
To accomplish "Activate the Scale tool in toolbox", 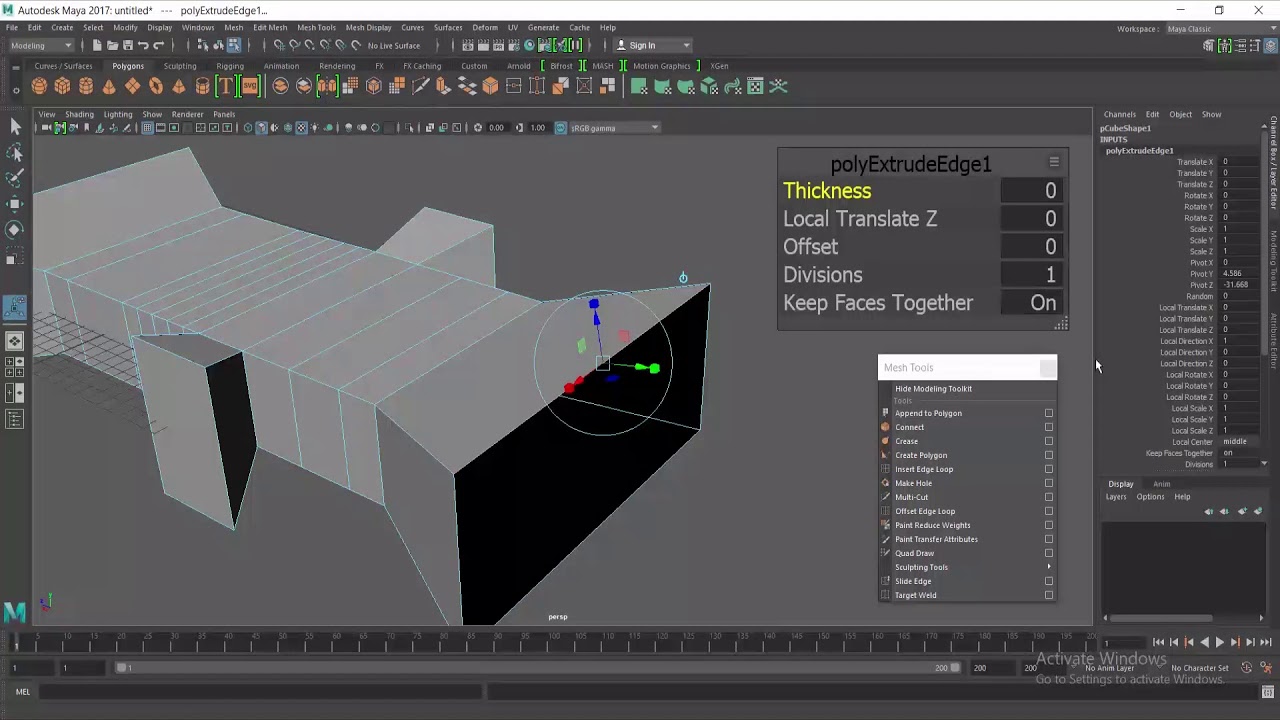I will pos(15,257).
